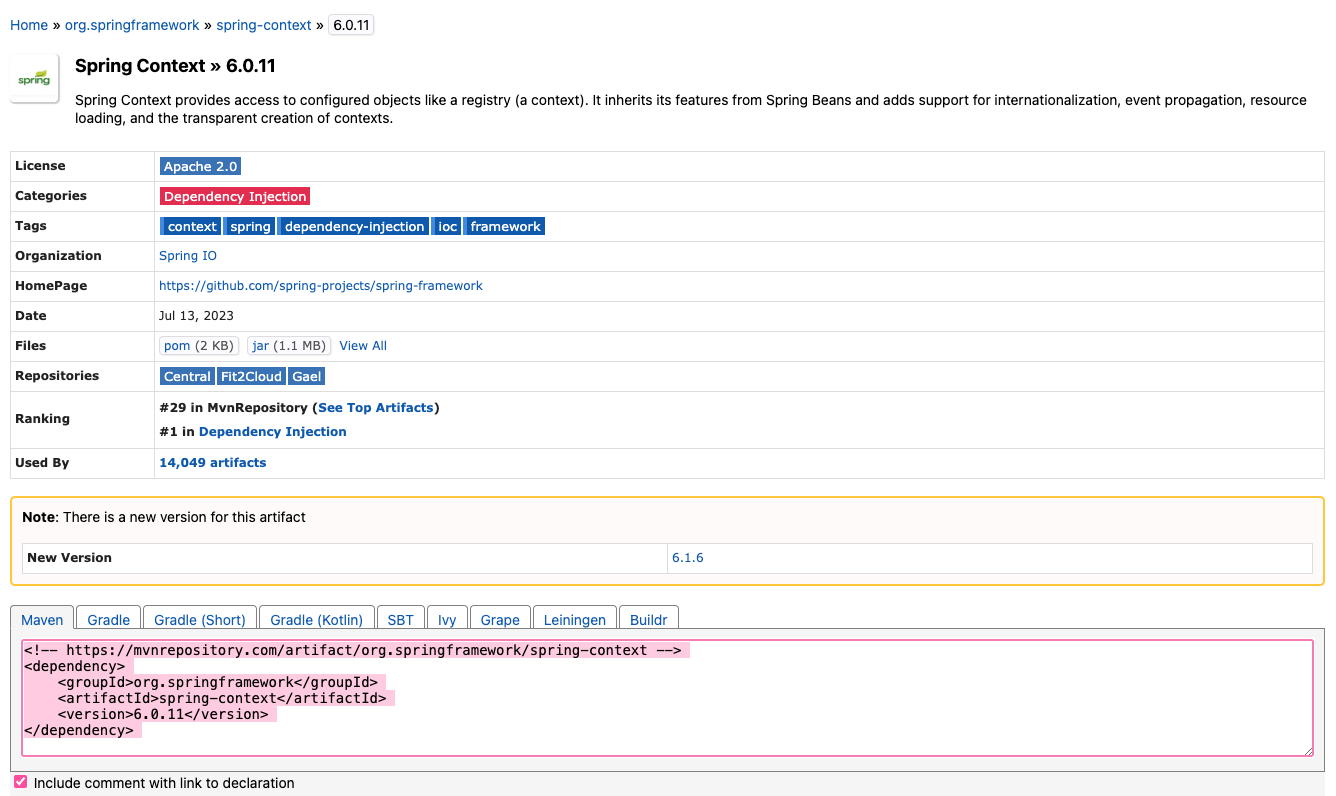Image resolution: width=1336 pixels, height=796 pixels.
Task: Open Dependency Injection ranking link
Action: pyautogui.click(x=273, y=432)
